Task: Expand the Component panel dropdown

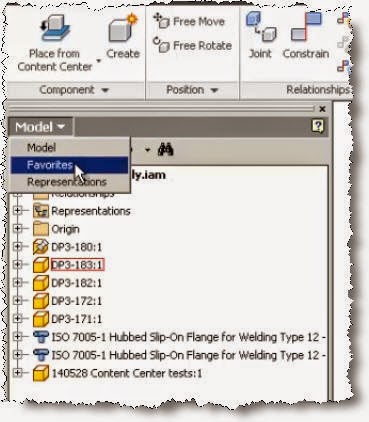Action: [x=105, y=90]
